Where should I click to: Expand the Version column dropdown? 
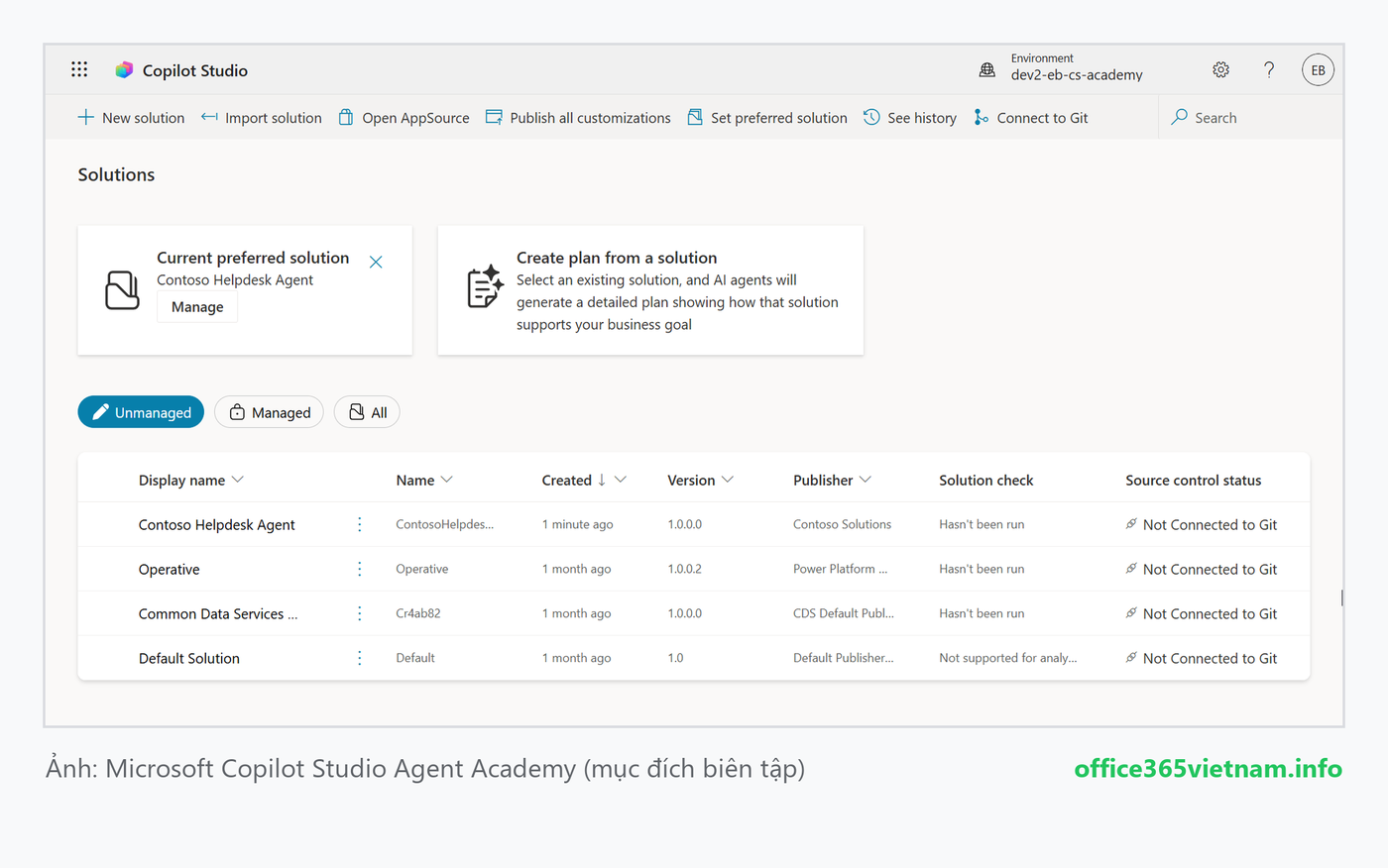(x=728, y=480)
